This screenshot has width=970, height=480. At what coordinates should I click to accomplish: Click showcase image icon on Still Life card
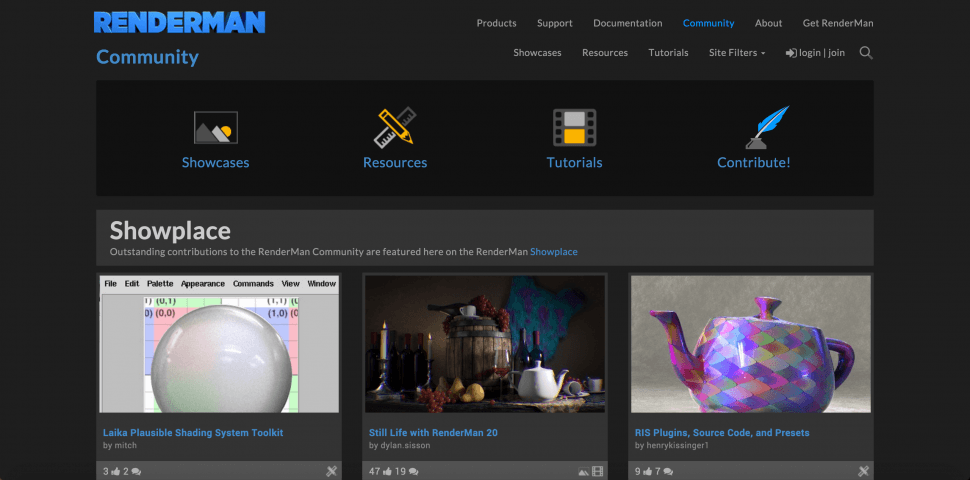[x=583, y=471]
